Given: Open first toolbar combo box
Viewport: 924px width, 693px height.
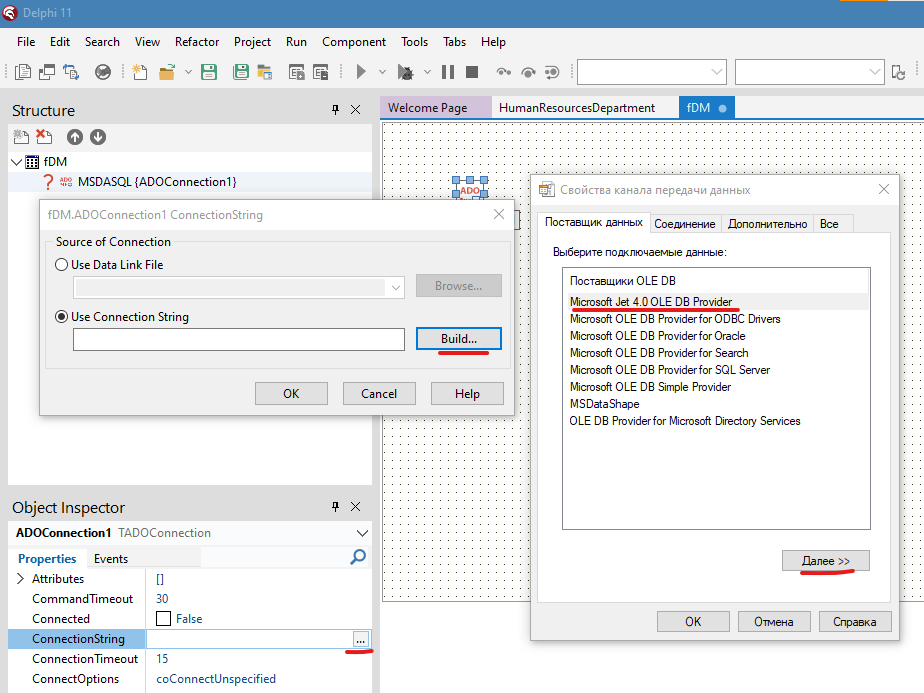Looking at the screenshot, I should pyautogui.click(x=717, y=72).
